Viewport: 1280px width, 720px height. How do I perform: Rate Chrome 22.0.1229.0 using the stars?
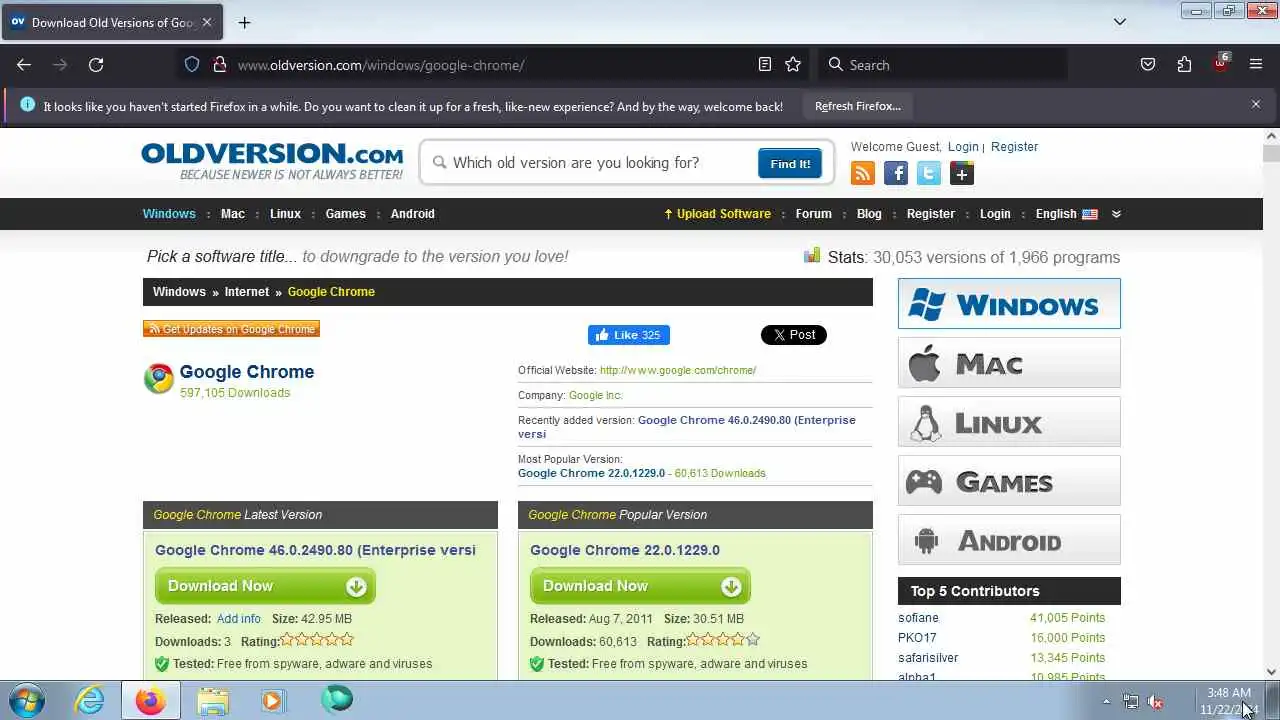click(x=724, y=640)
